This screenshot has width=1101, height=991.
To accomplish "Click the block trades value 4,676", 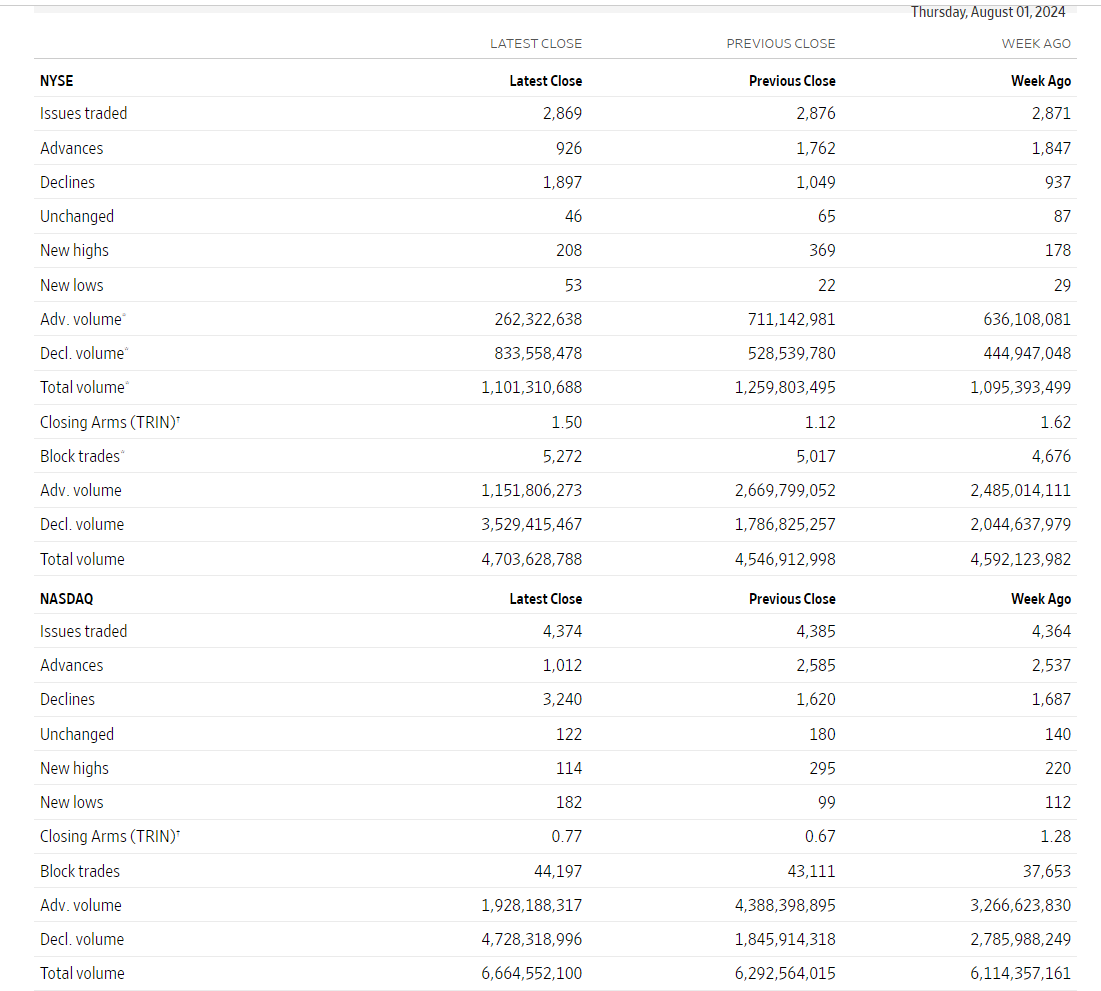I will 1051,457.
